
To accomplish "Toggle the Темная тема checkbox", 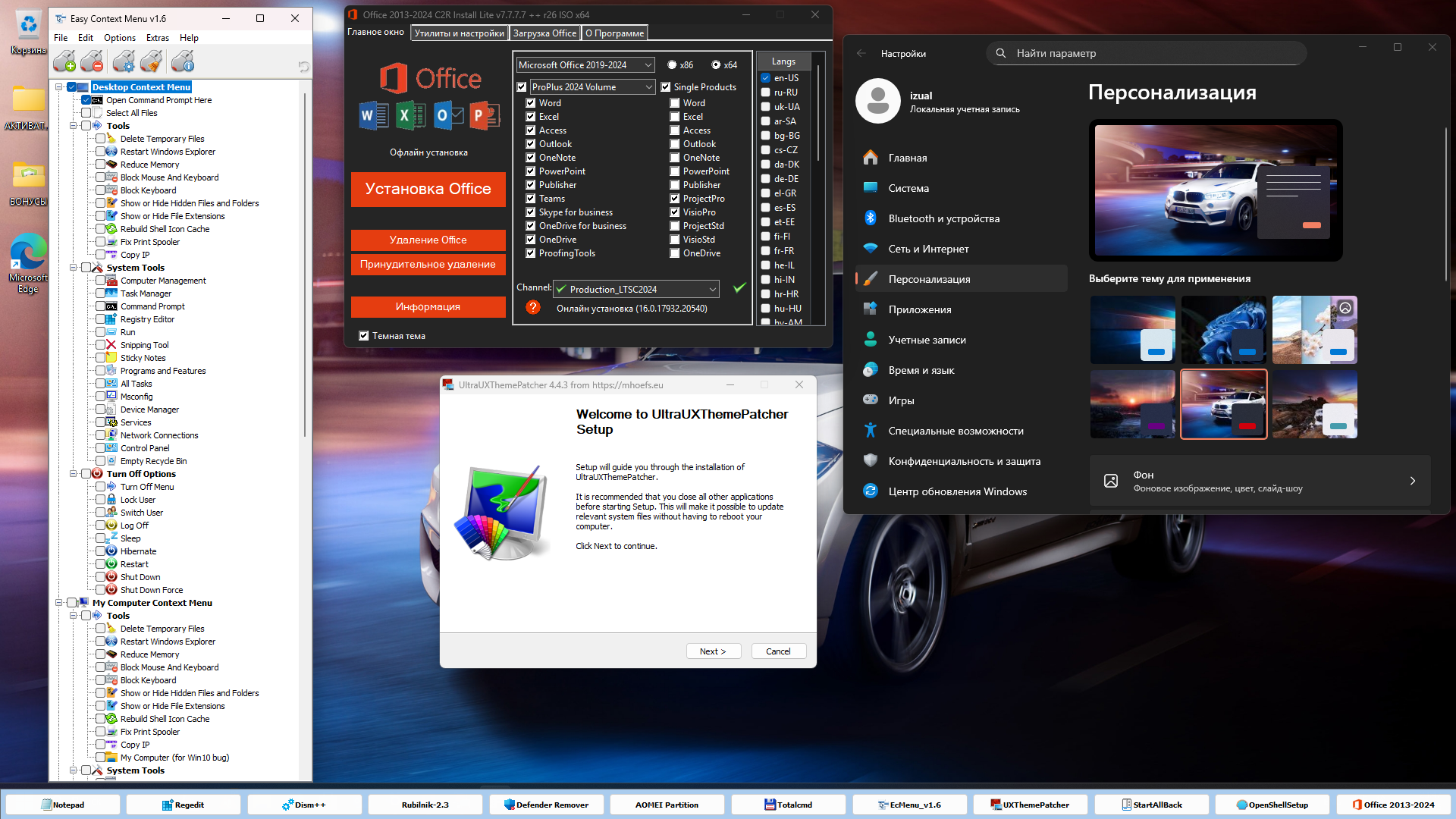I will 363,336.
